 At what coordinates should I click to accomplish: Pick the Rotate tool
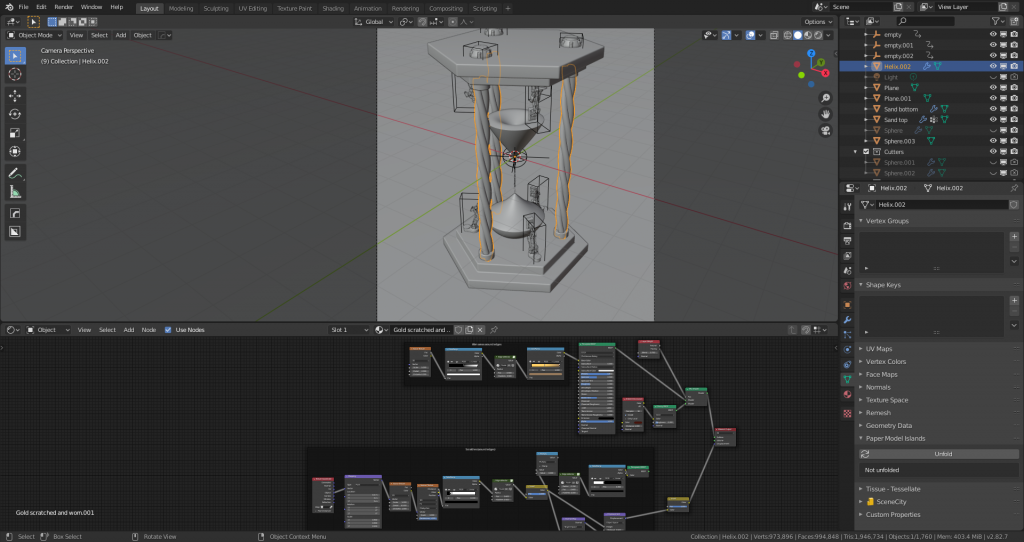pyautogui.click(x=15, y=114)
